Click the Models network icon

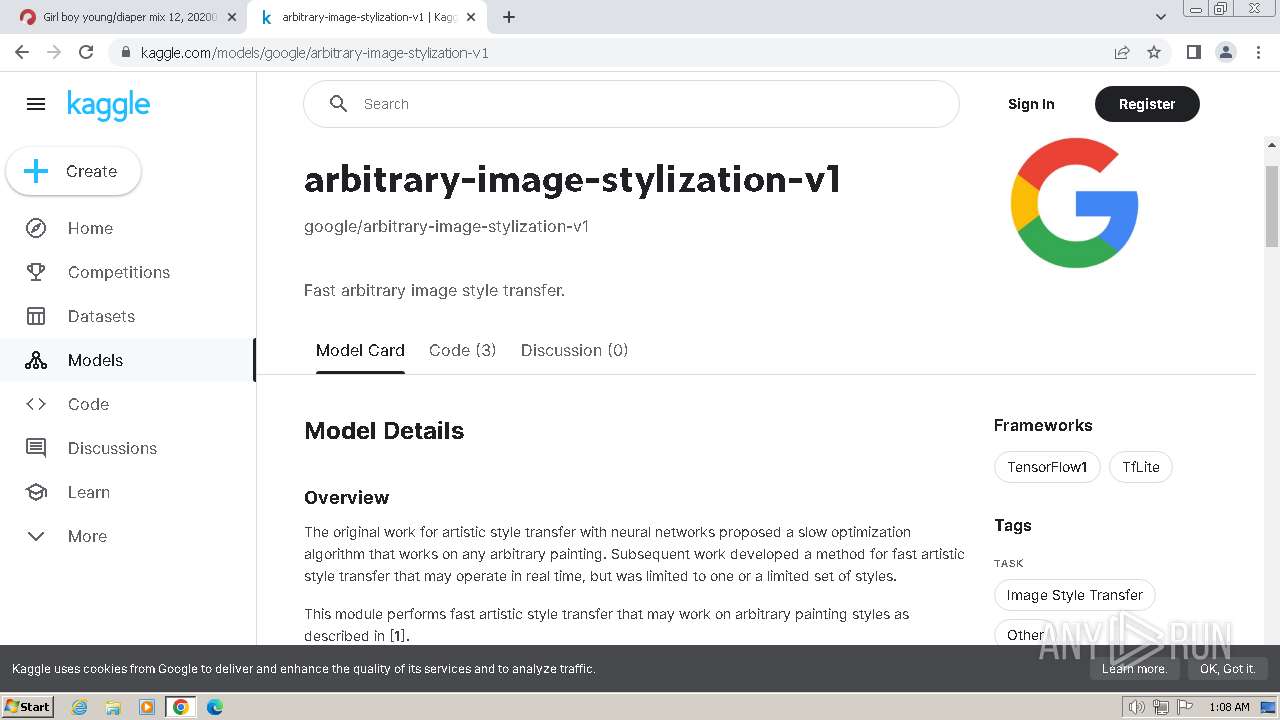pos(36,360)
